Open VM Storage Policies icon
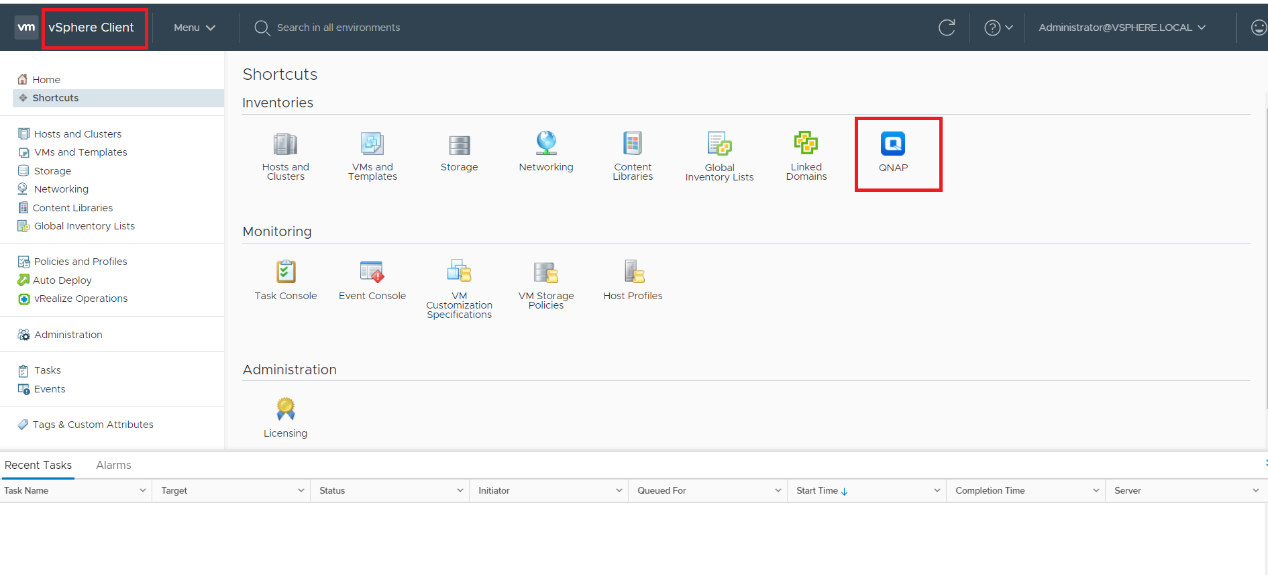The image size is (1268, 575). pos(546,272)
